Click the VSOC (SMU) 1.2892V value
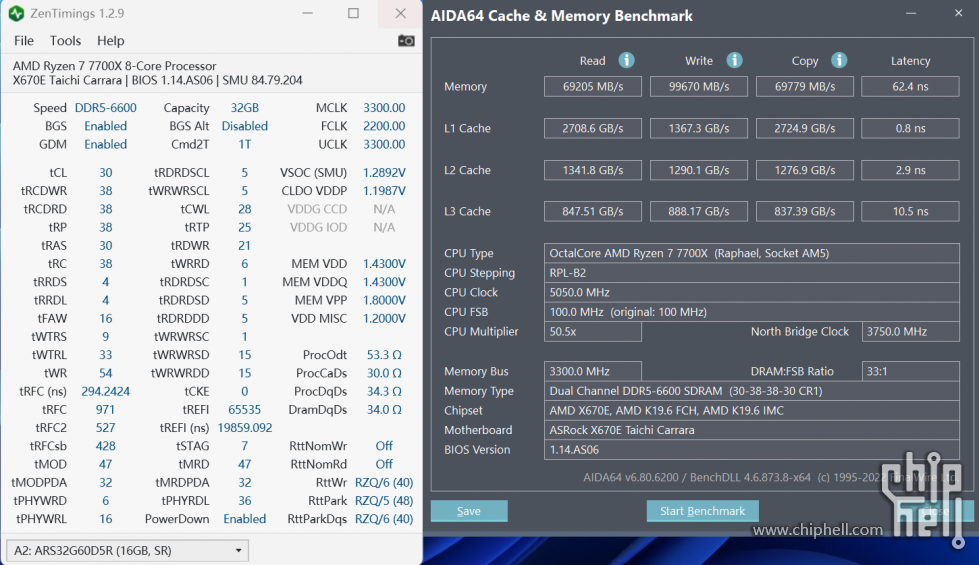 coord(384,172)
